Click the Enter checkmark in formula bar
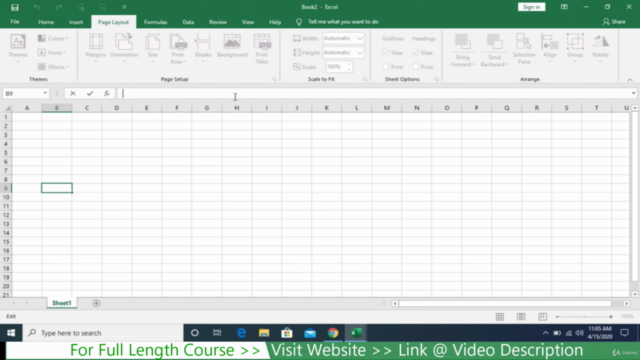640x360 pixels. coord(90,93)
